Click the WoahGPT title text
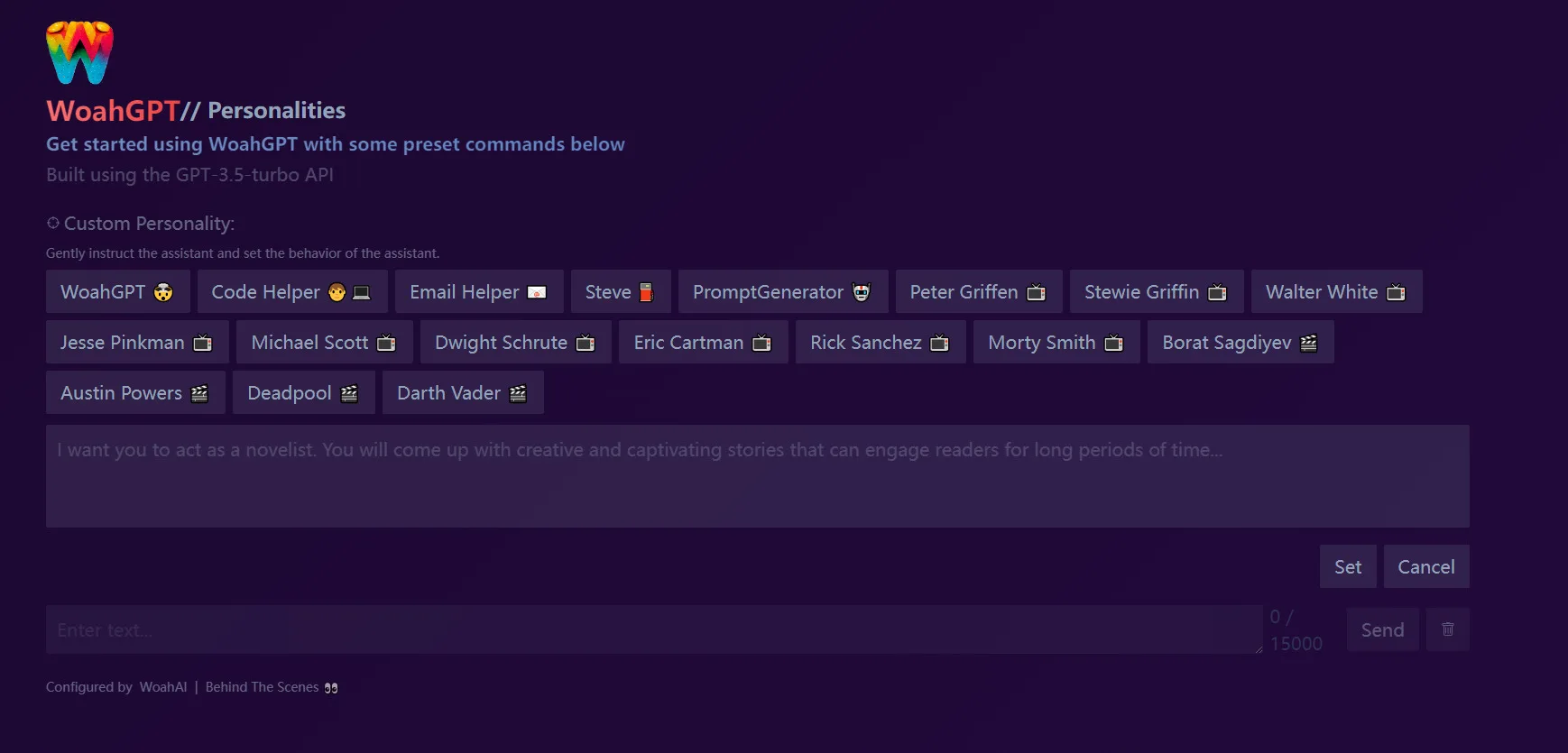Screen dimensions: 1568x753 (113, 110)
